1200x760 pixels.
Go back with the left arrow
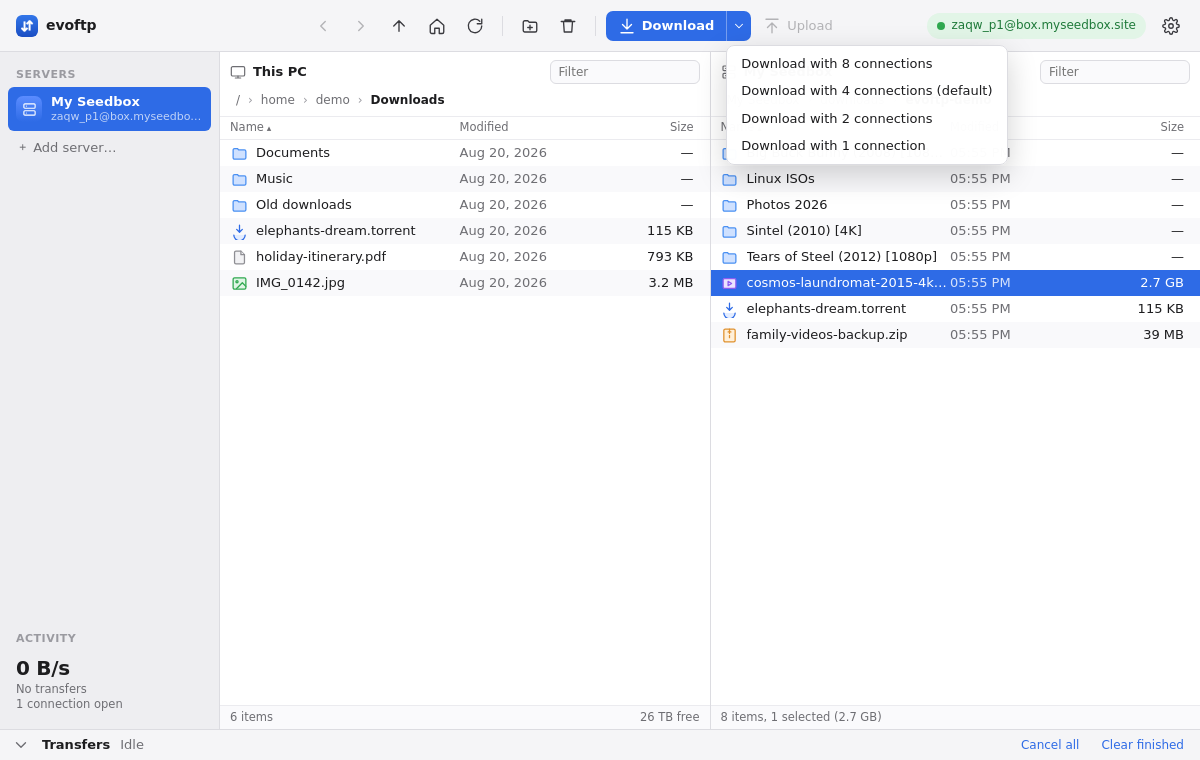323,26
